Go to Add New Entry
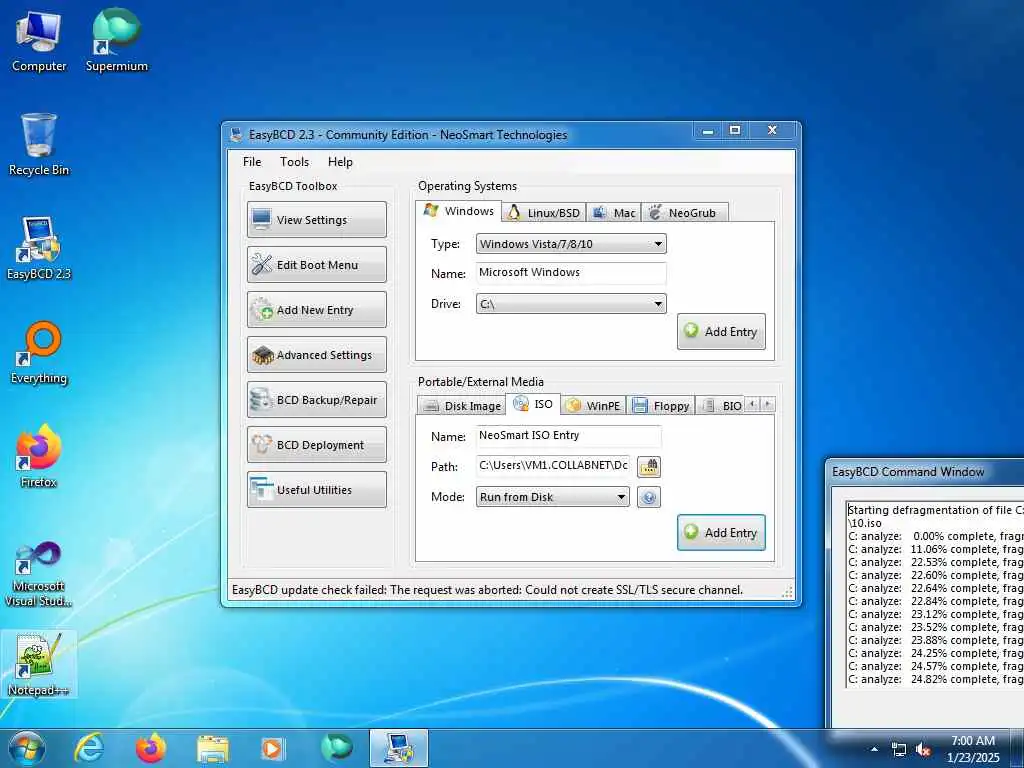The width and height of the screenshot is (1024, 768). coord(317,310)
